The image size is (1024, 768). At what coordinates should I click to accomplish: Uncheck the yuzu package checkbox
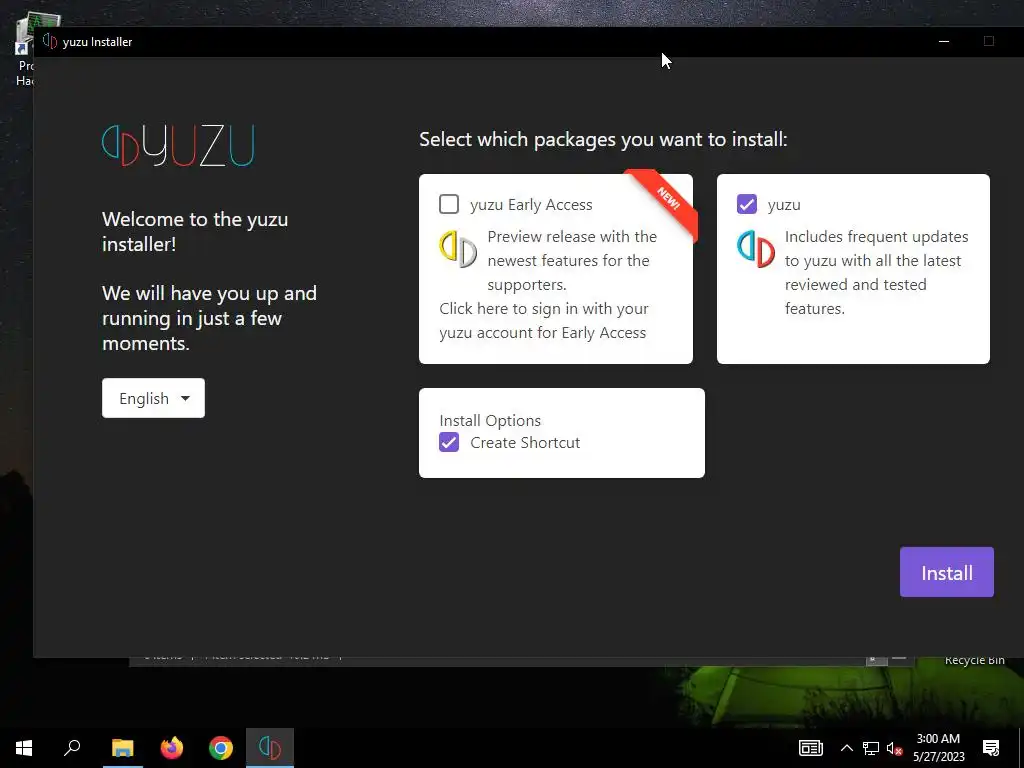click(x=746, y=204)
